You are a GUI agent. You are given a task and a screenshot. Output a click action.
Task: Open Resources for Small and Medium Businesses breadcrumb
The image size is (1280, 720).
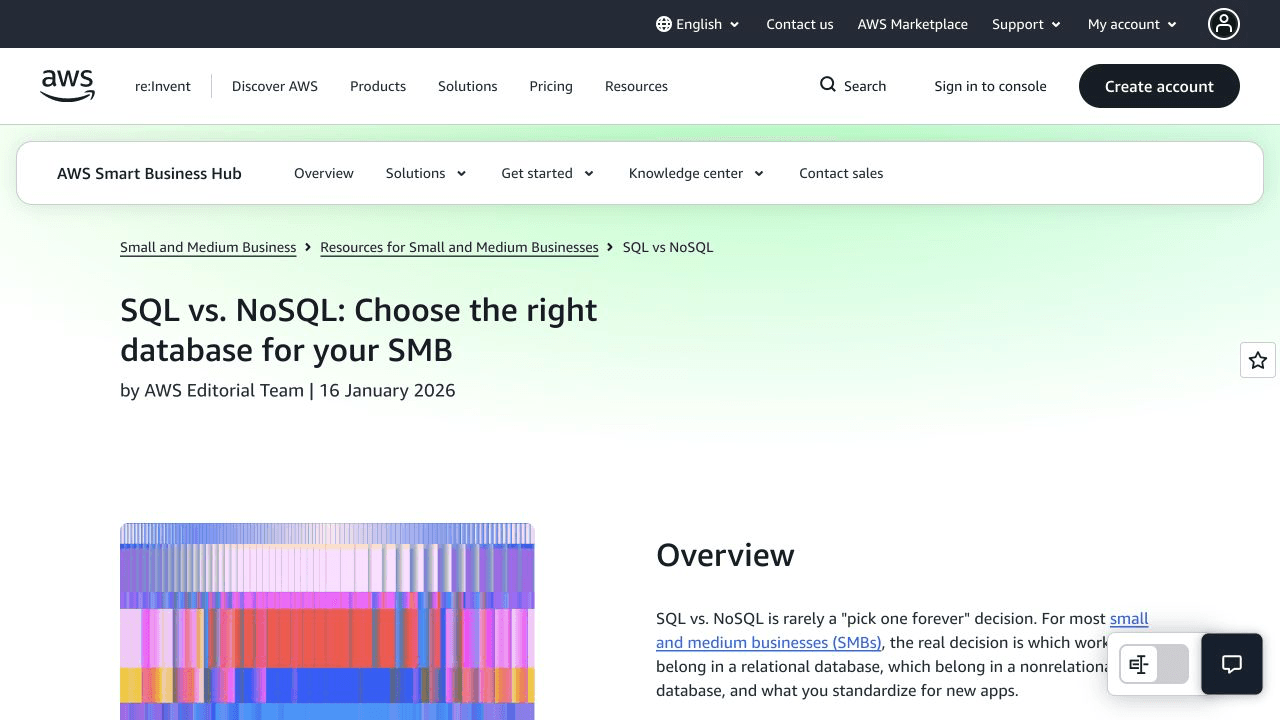[459, 247]
